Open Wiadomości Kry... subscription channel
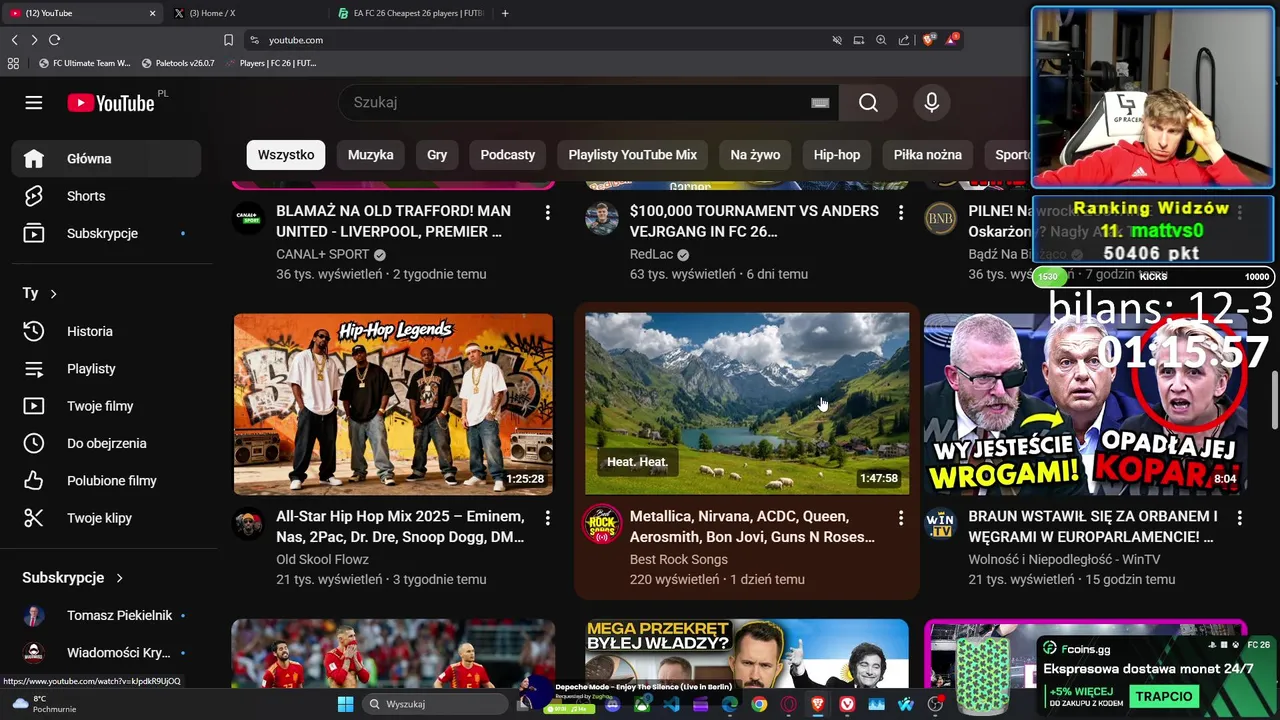 [x=107, y=653]
